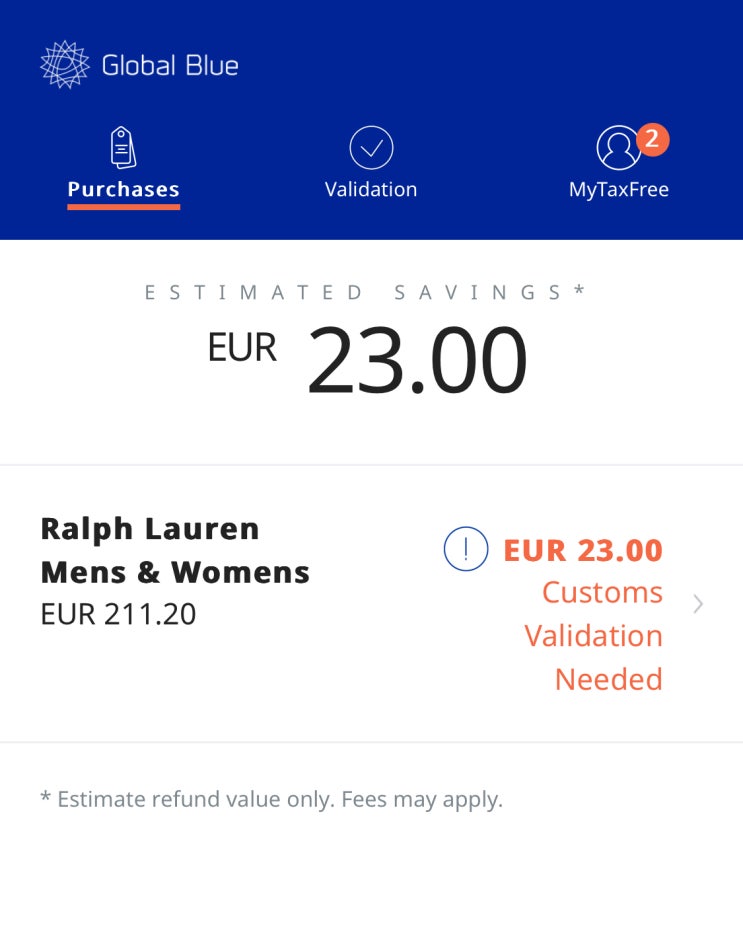This screenshot has height=927, width=743.
Task: Expand purchase details with the right chevron
Action: pos(698,603)
